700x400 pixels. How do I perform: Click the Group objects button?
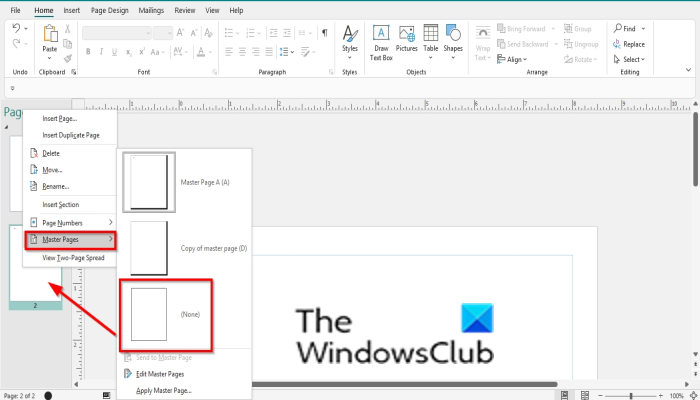tap(578, 29)
